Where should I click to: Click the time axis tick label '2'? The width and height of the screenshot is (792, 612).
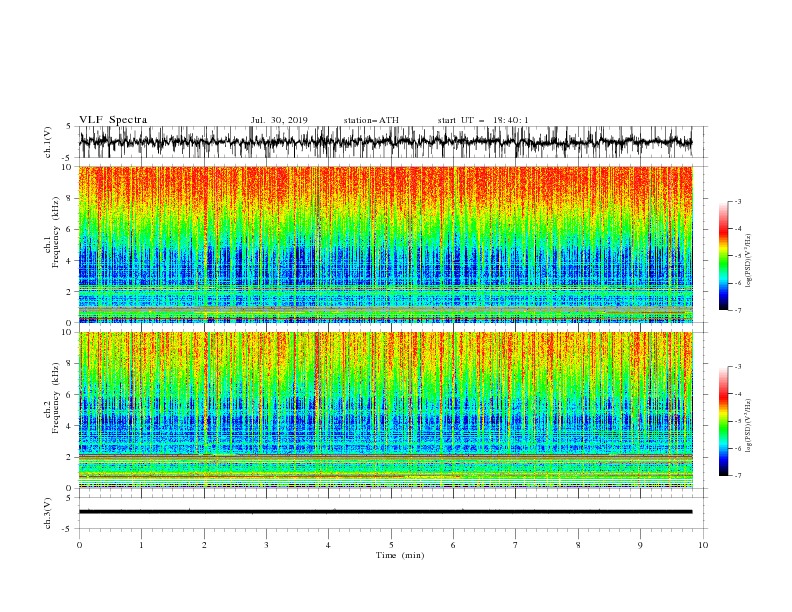204,545
